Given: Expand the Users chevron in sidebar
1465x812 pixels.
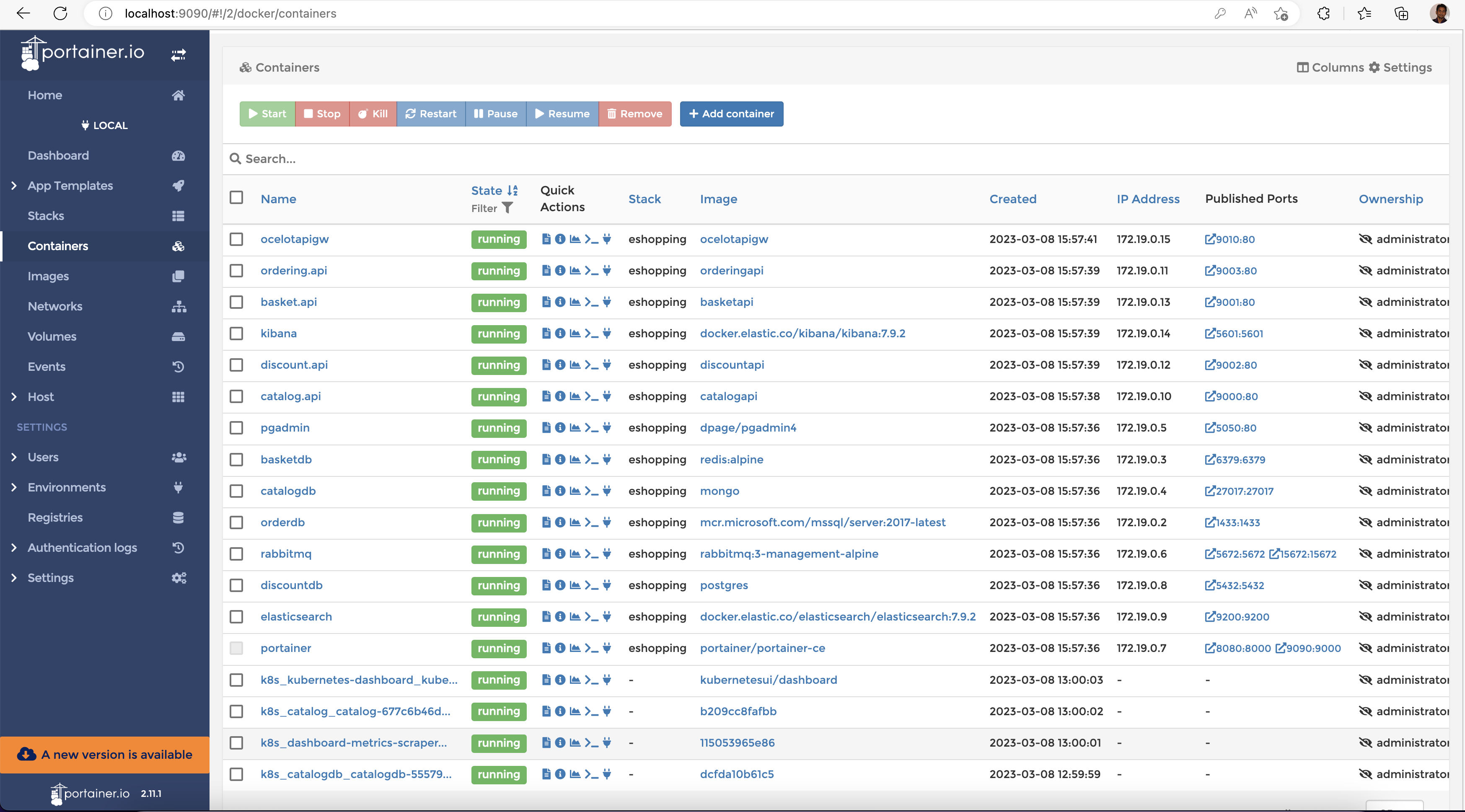Looking at the screenshot, I should 14,457.
